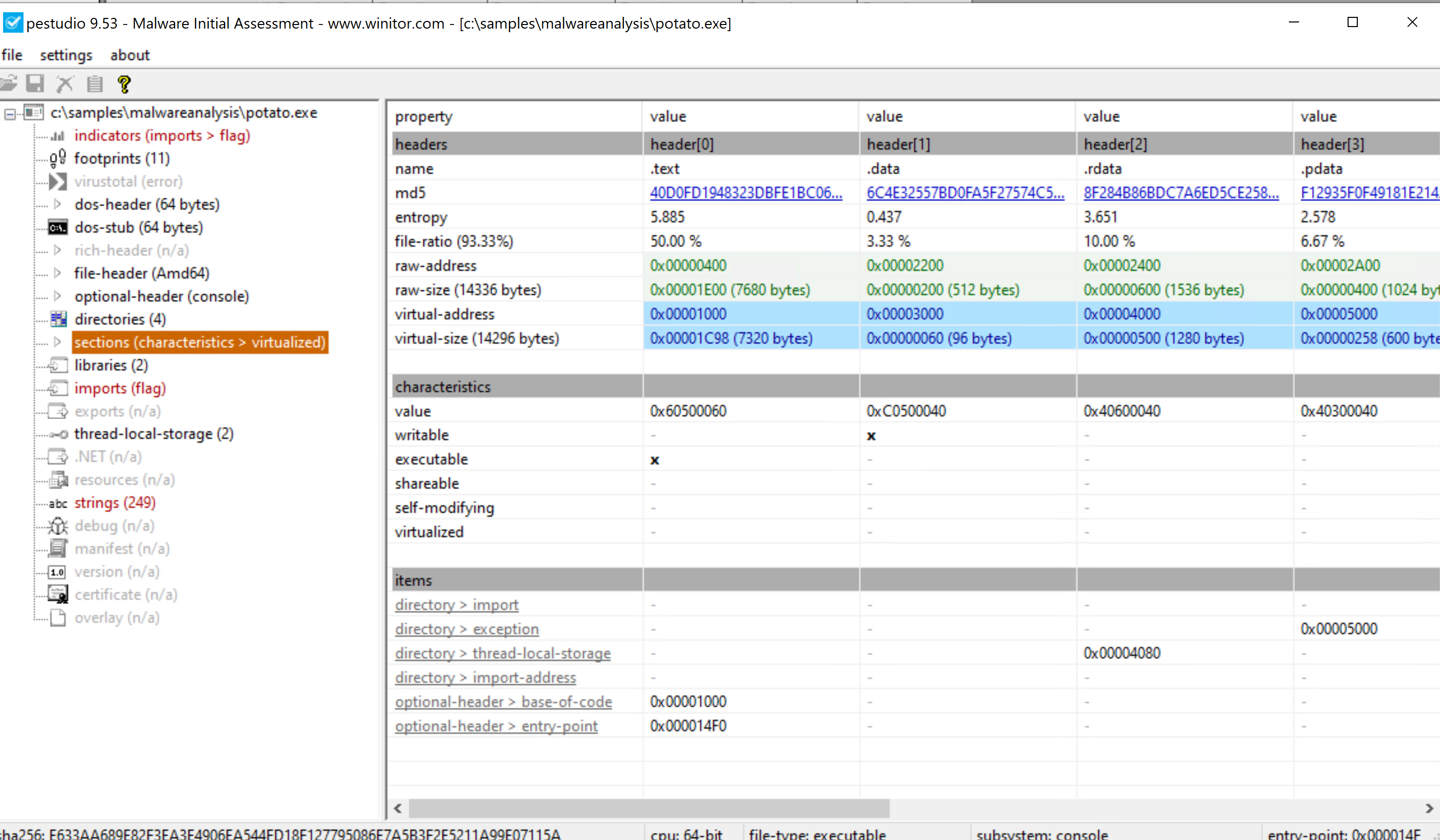Follow directory > import-address link
Image resolution: width=1440 pixels, height=840 pixels.
click(485, 677)
